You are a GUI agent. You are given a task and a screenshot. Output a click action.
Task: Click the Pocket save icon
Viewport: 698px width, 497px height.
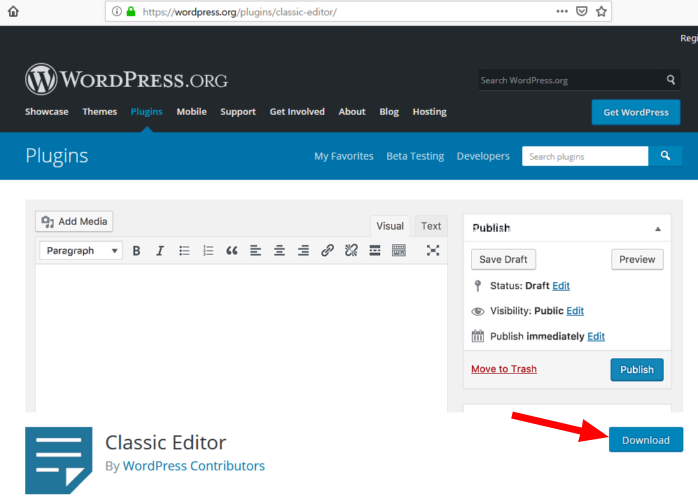click(x=581, y=12)
